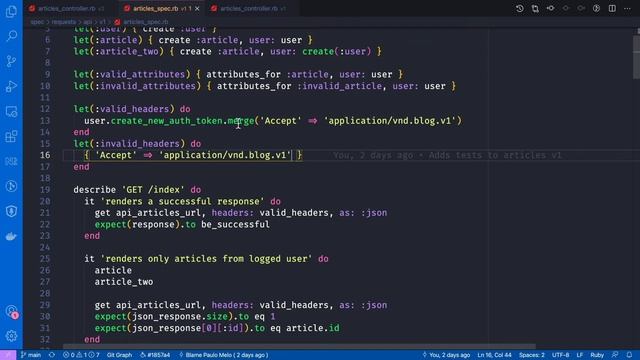
Task: Change indentation via 'Spaces: 2'
Action: [x=532, y=355]
